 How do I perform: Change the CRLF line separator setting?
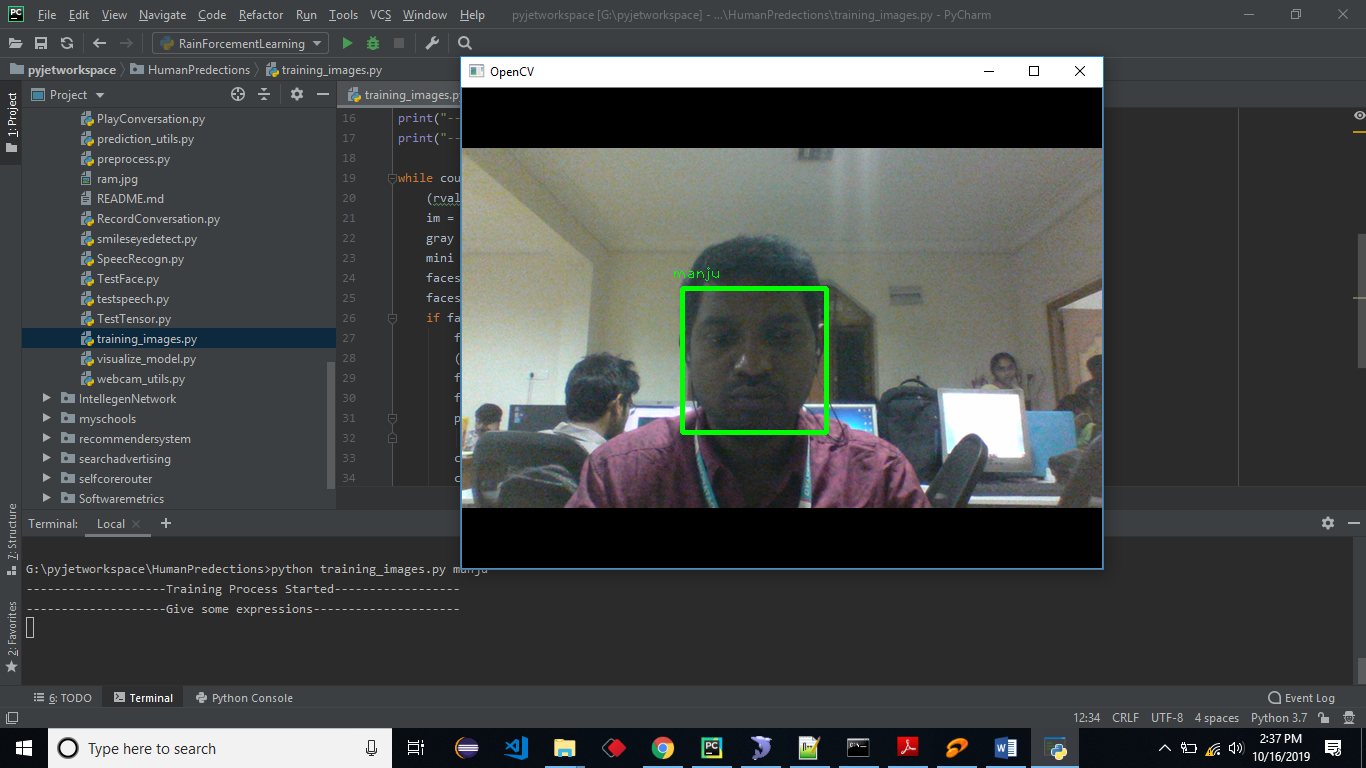[x=1125, y=718]
